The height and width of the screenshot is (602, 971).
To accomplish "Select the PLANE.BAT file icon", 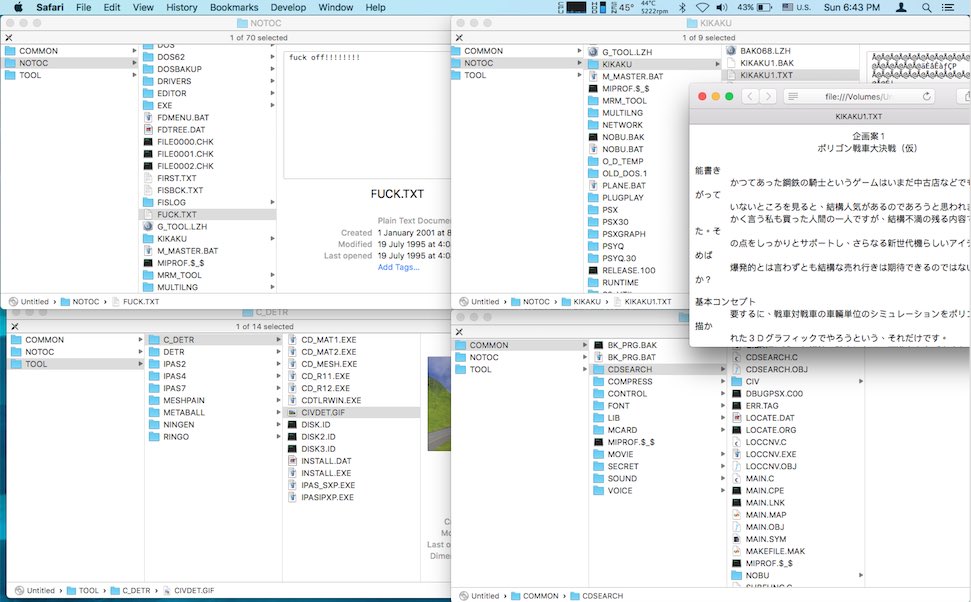I will (593, 185).
